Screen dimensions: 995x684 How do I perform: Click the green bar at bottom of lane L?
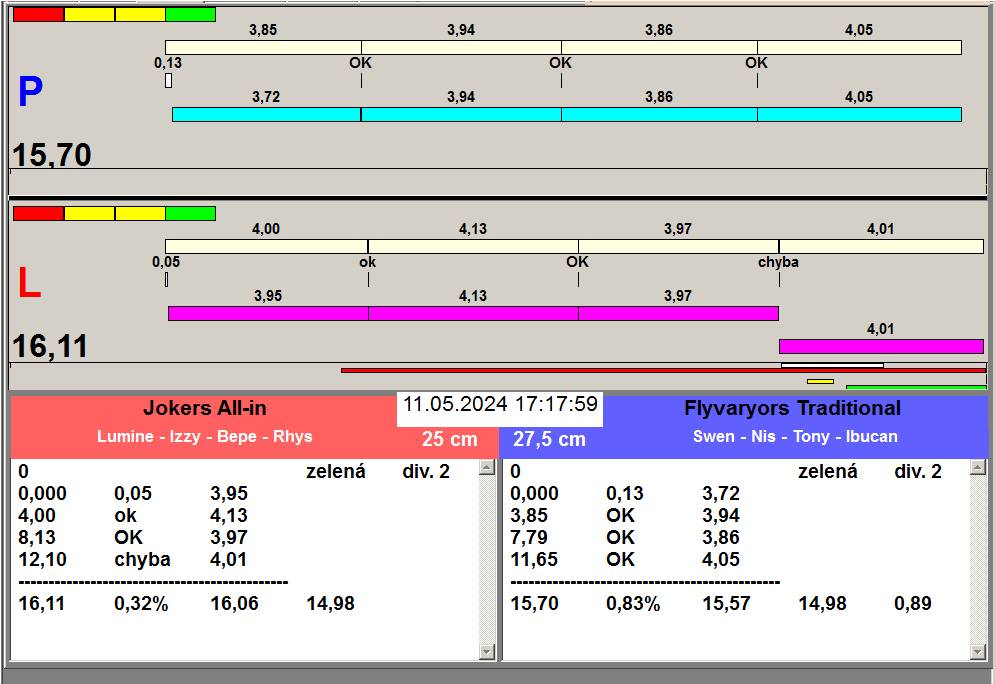pyautogui.click(x=916, y=386)
